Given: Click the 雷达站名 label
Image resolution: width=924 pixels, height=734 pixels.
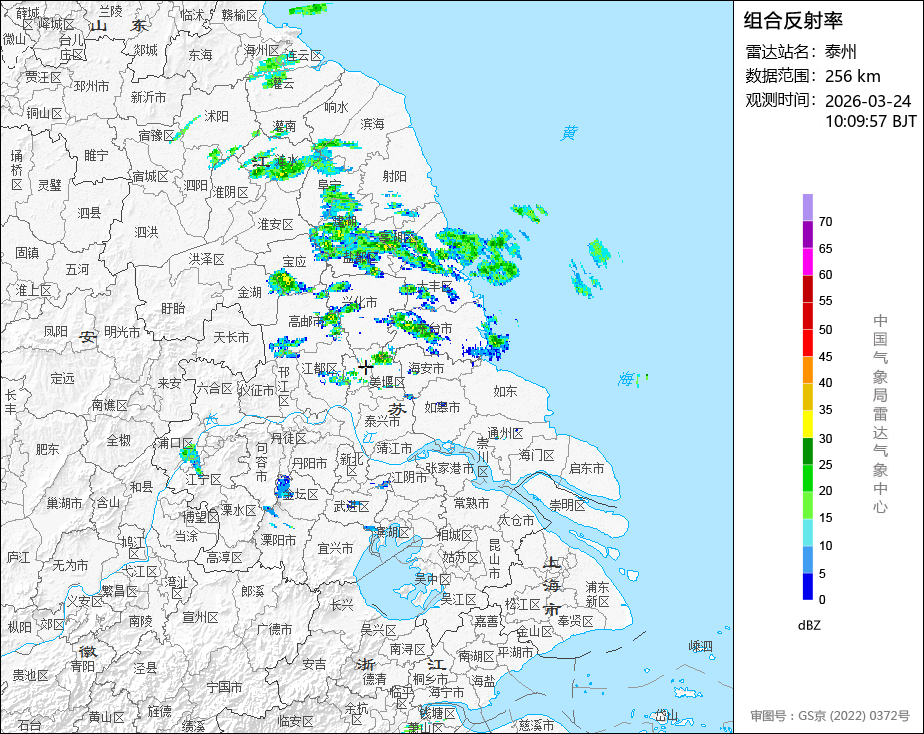Looking at the screenshot, I should click(781, 52).
